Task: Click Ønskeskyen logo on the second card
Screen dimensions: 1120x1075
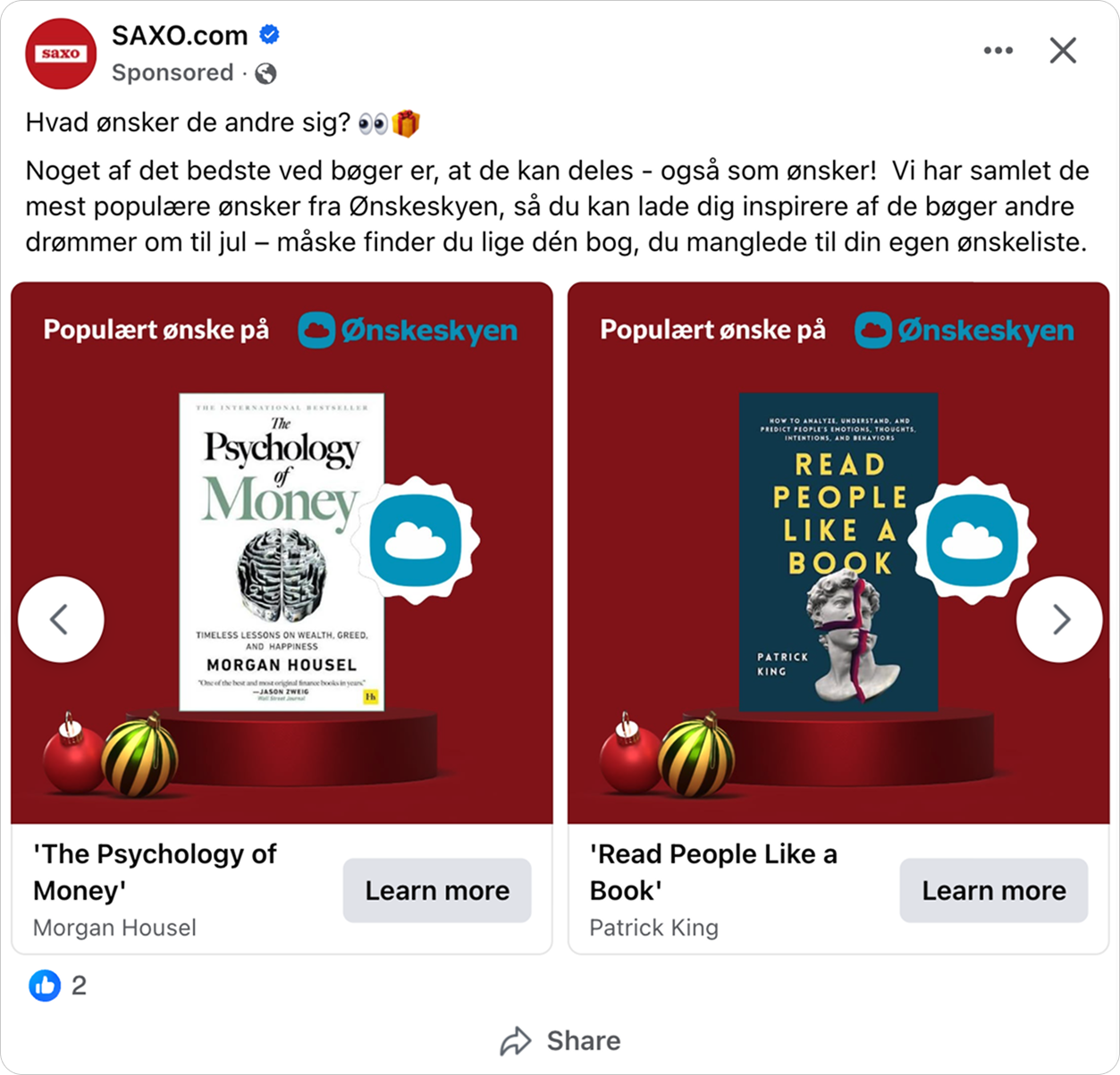Action: click(x=964, y=331)
